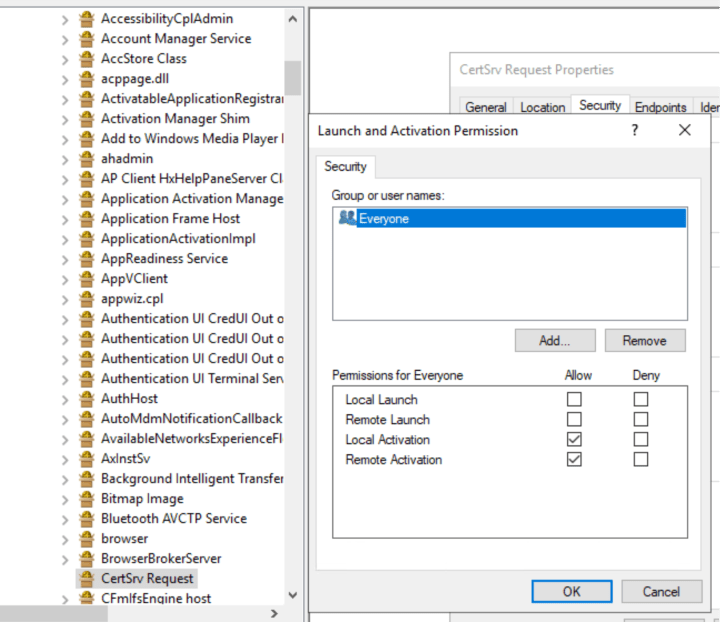This screenshot has width=720, height=622.
Task: Select the BrowserBrokerServer tree item
Action: pos(161,558)
